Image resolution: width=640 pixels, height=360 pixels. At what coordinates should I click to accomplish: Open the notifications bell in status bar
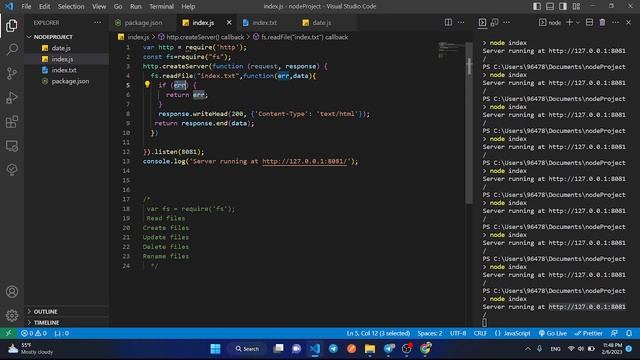(629, 333)
